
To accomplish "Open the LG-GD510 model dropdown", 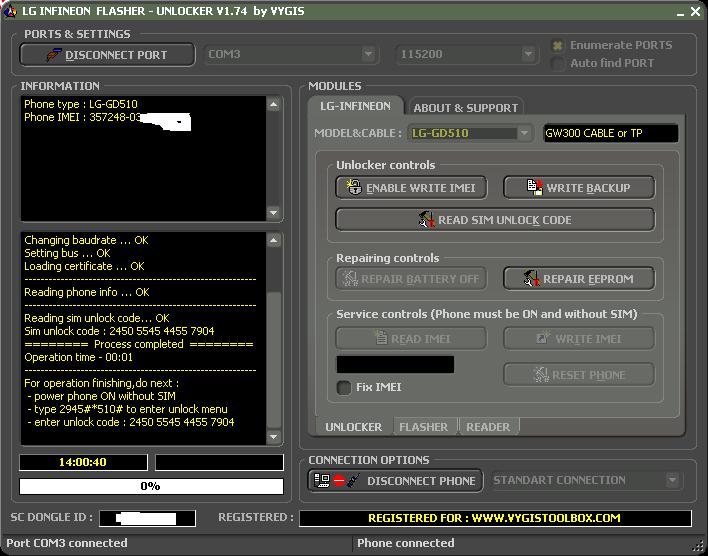I will click(x=524, y=133).
